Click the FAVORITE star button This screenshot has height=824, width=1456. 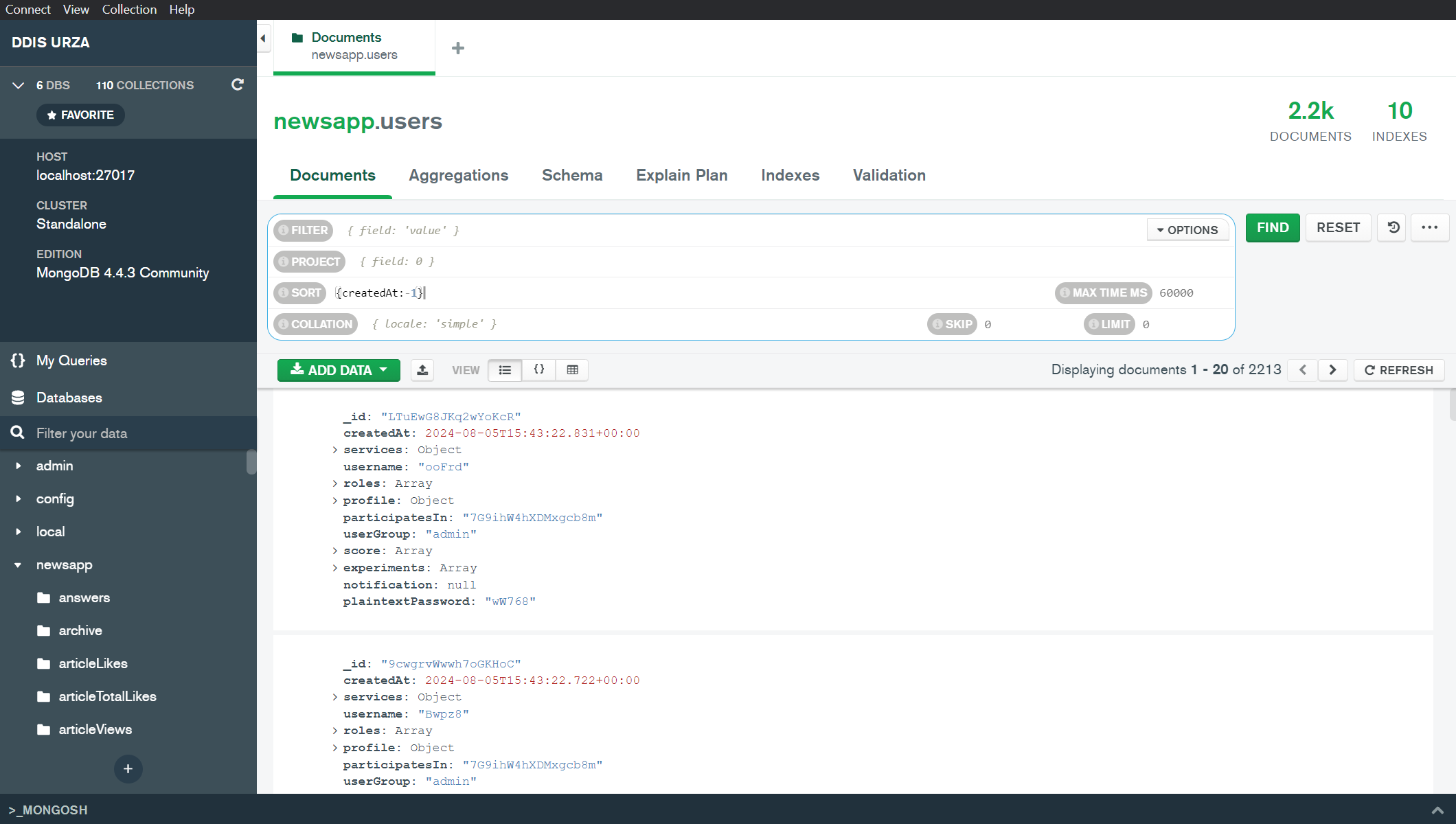80,115
